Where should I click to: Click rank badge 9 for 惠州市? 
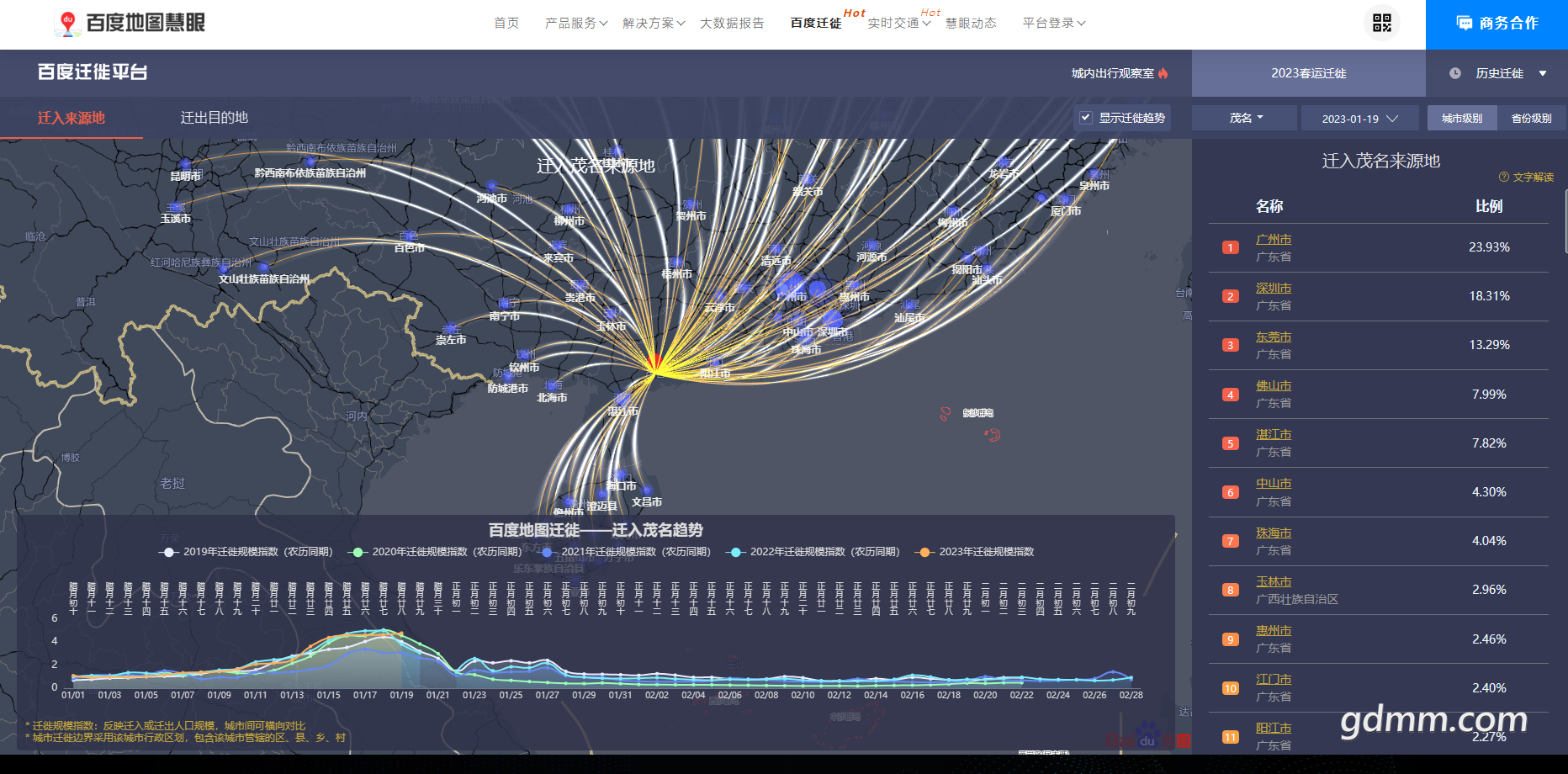1231,639
